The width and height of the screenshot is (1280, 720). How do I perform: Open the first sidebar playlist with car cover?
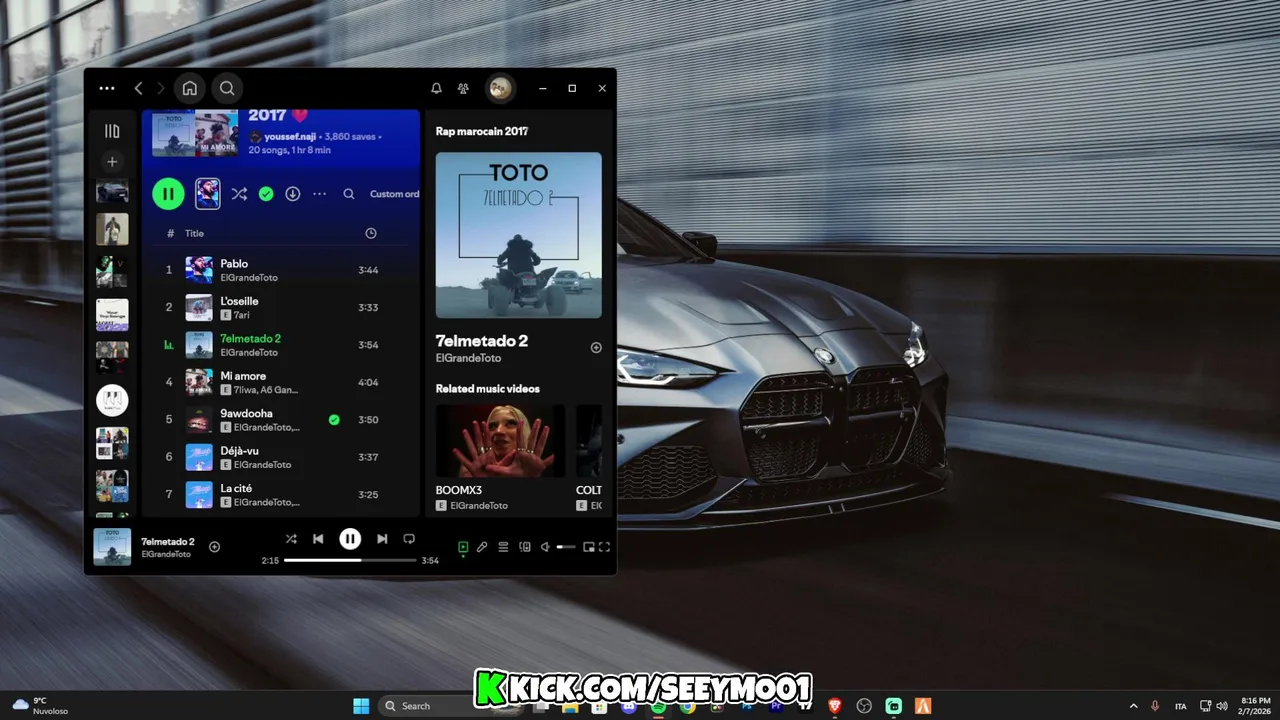pos(112,191)
